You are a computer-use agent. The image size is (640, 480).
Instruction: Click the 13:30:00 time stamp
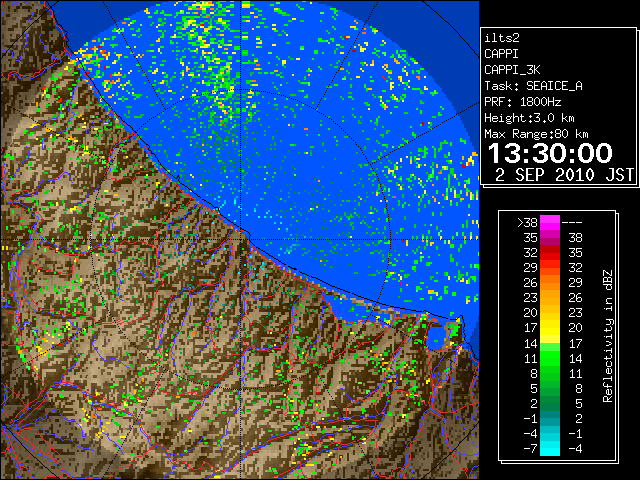tap(550, 153)
